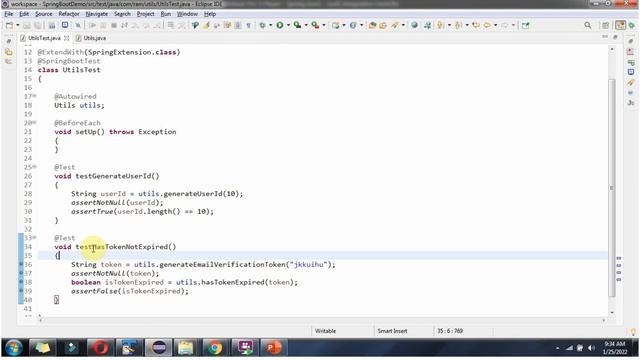The width and height of the screenshot is (640, 360).
Task: Click the Coverage run icon
Action: (x=298, y=25)
